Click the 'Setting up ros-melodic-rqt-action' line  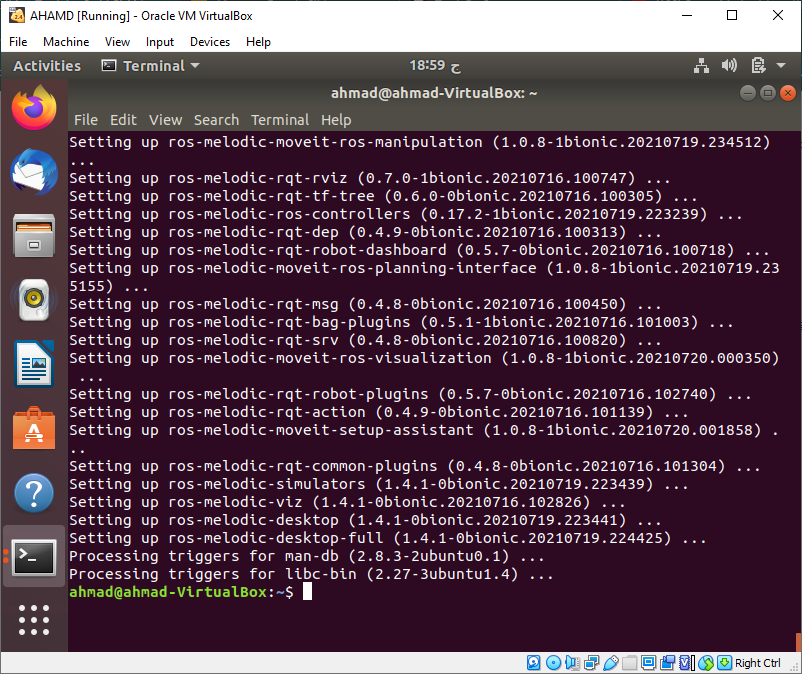coord(378,412)
